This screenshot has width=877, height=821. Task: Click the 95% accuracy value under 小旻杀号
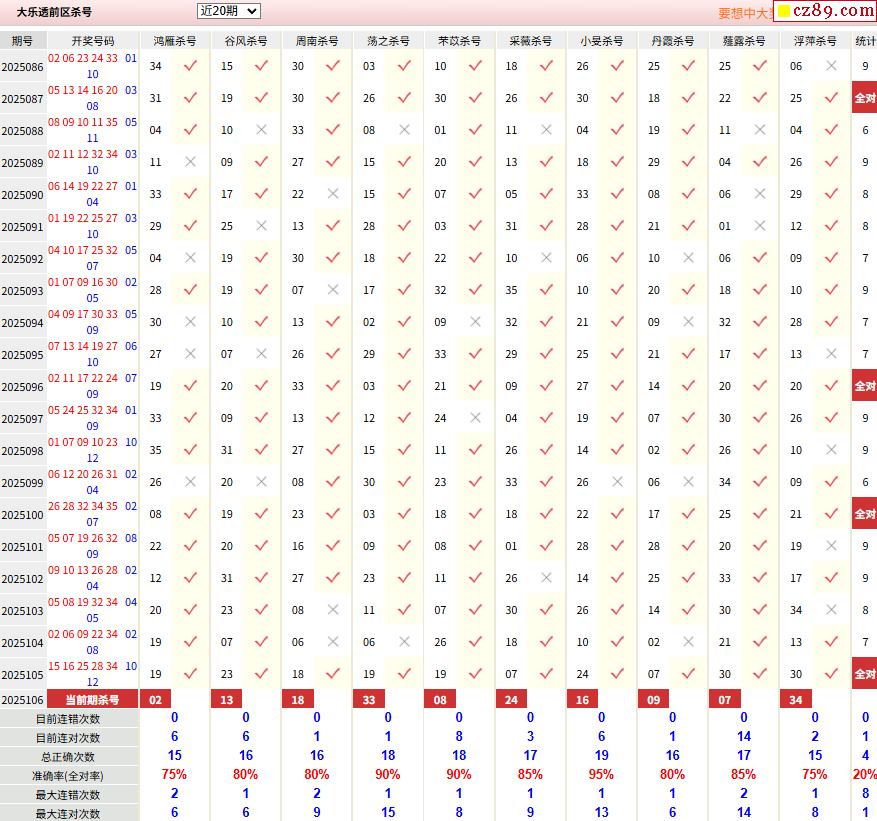(x=601, y=775)
